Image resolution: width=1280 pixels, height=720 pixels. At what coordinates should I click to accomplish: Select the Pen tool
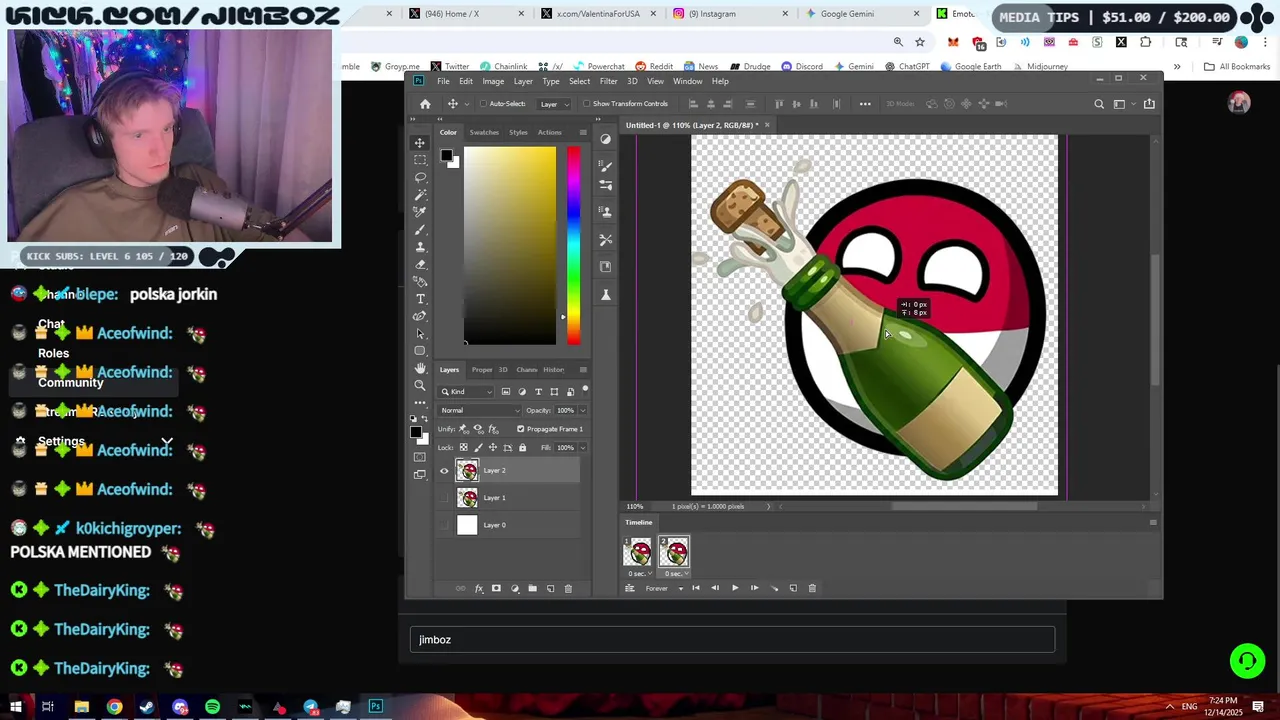(420, 316)
